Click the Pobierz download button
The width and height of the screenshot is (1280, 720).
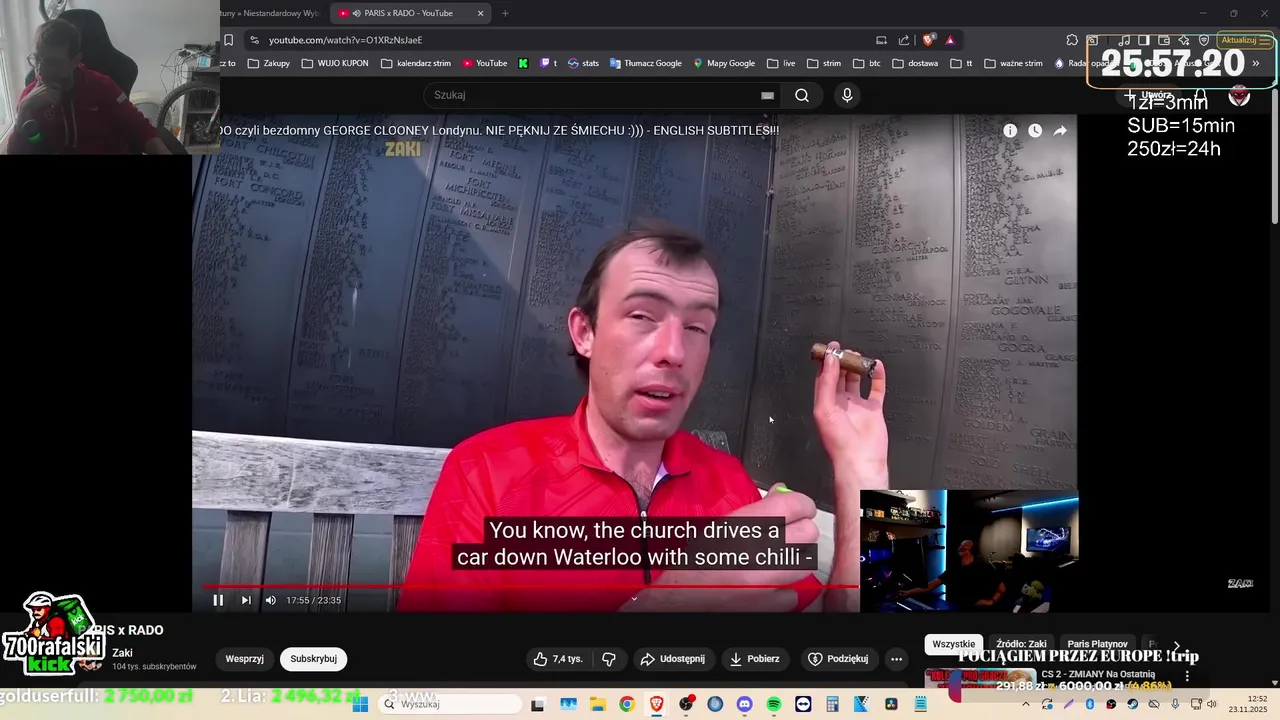coord(754,659)
